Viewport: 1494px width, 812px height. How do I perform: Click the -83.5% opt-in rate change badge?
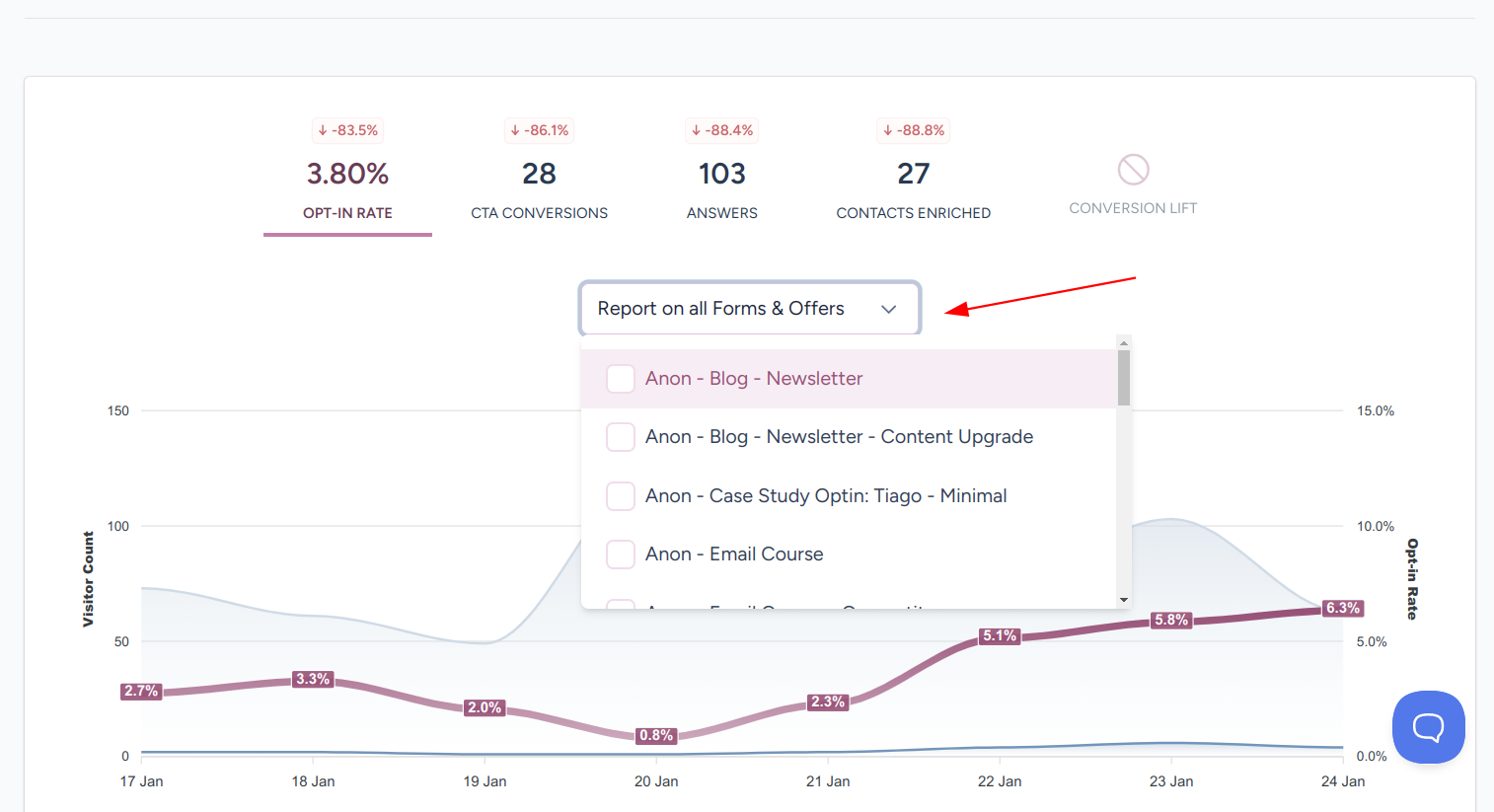coord(347,130)
